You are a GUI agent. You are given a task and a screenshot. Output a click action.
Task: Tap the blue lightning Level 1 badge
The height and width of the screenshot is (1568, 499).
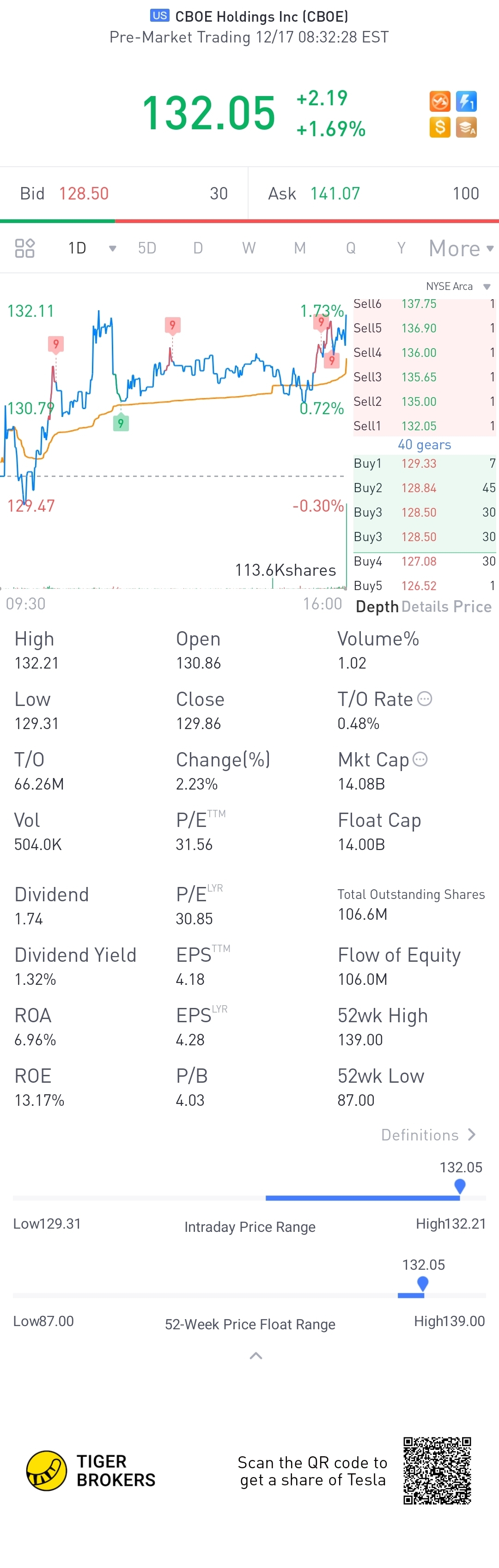(466, 101)
